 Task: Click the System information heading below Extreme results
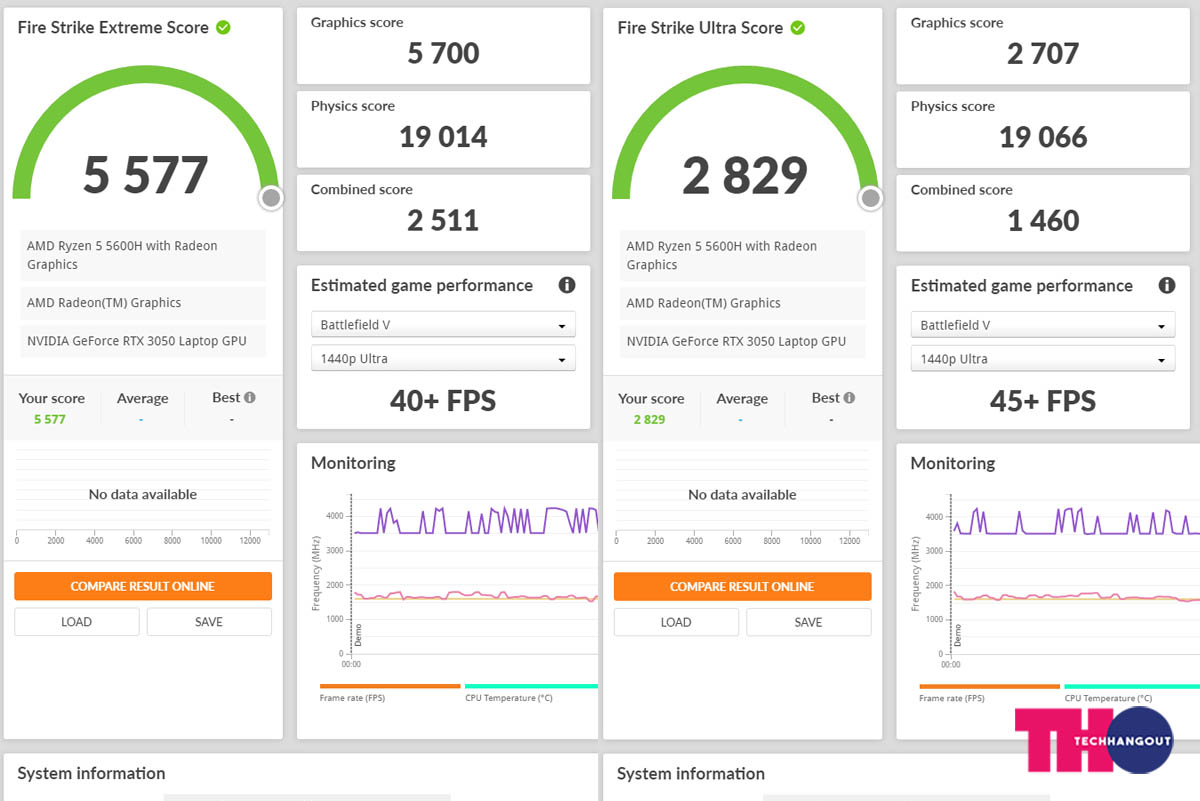pos(91,773)
